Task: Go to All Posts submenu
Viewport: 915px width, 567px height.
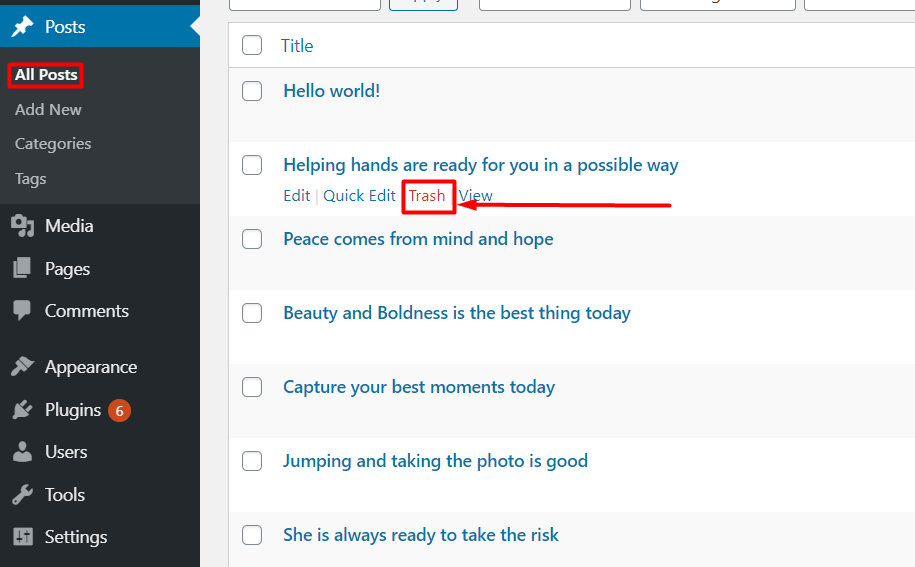Action: point(46,75)
